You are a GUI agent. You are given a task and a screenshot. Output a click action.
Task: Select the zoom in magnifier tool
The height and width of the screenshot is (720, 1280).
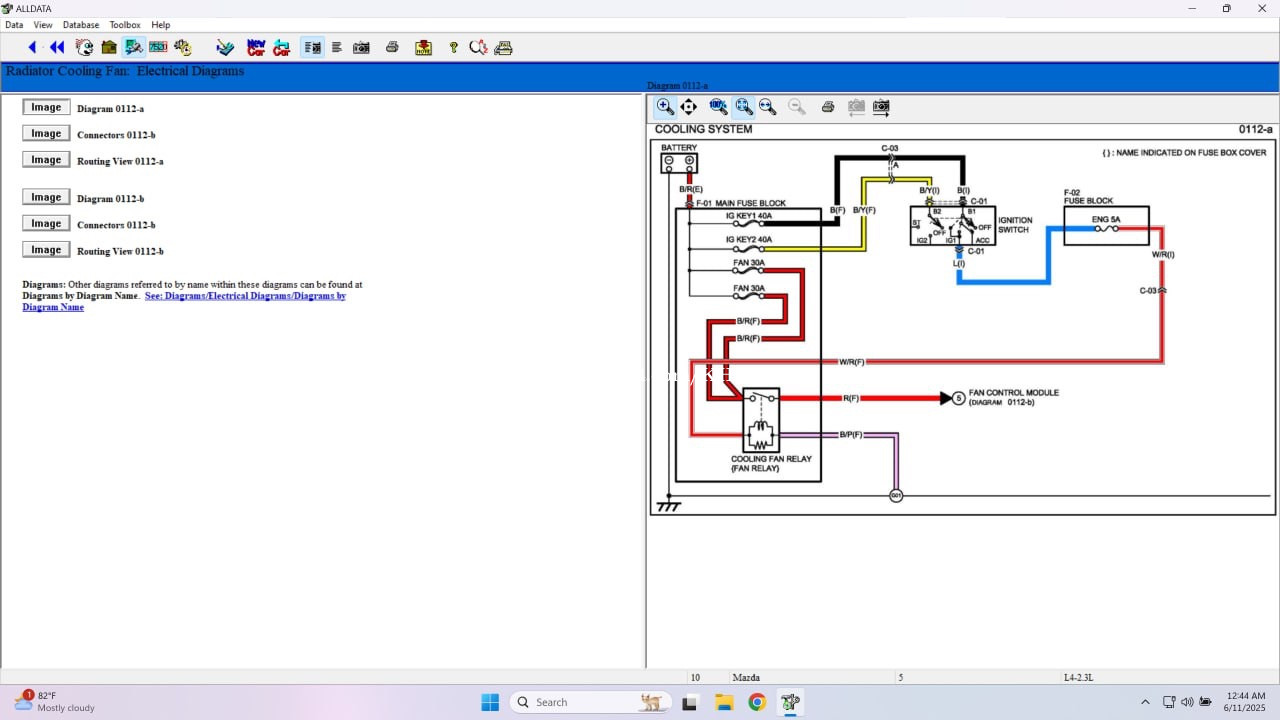(x=665, y=107)
